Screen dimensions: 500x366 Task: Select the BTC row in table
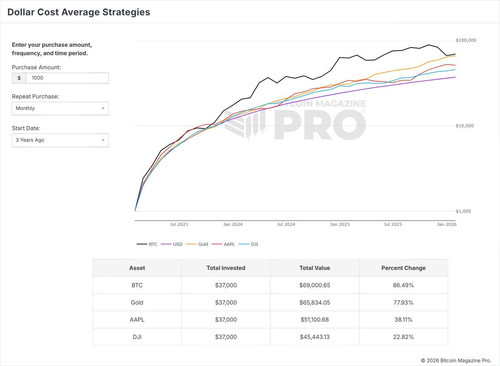coord(270,285)
